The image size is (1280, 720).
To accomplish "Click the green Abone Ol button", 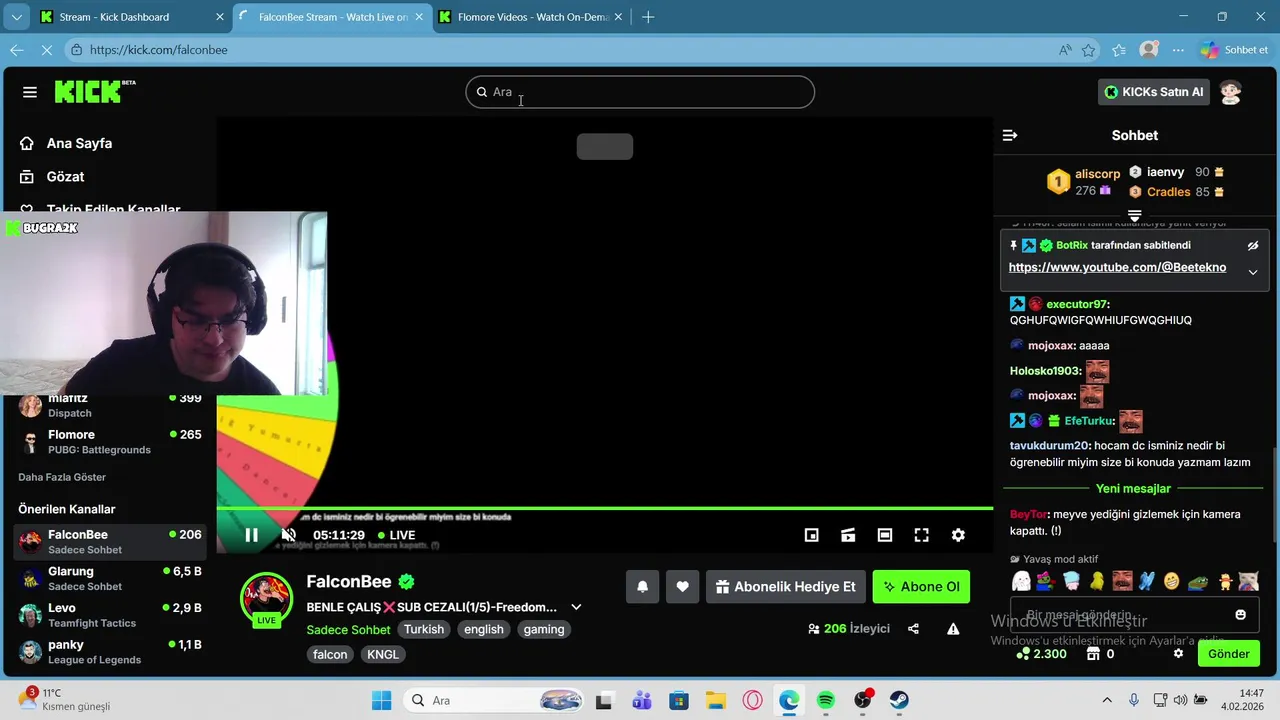I will tap(921, 587).
